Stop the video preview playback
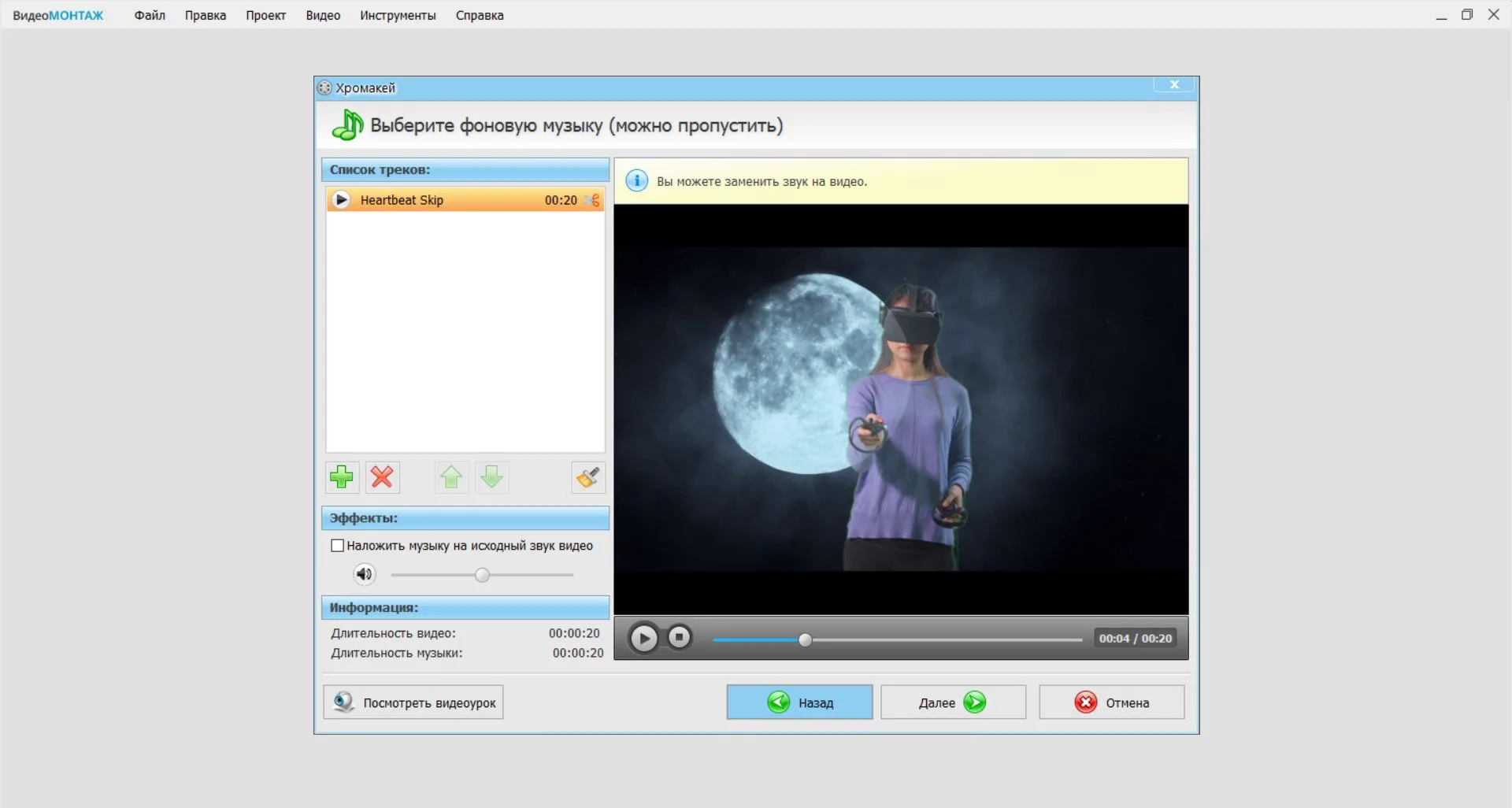The height and width of the screenshot is (808, 1512). pyautogui.click(x=679, y=638)
